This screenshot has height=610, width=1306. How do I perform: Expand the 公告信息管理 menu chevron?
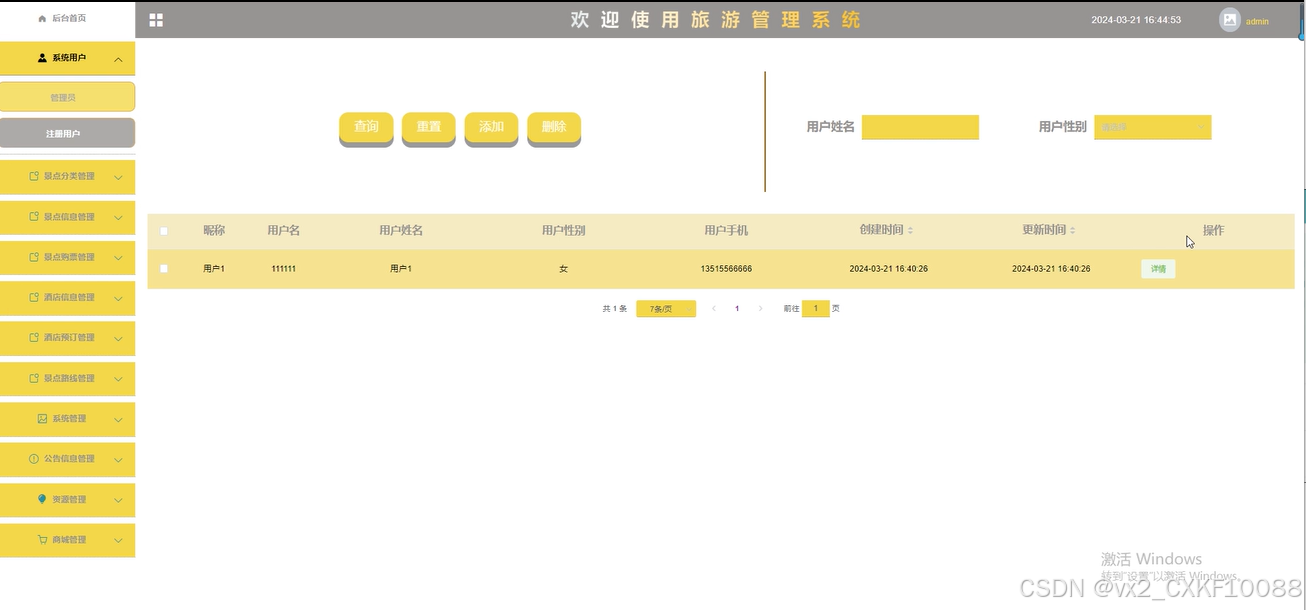pos(118,459)
